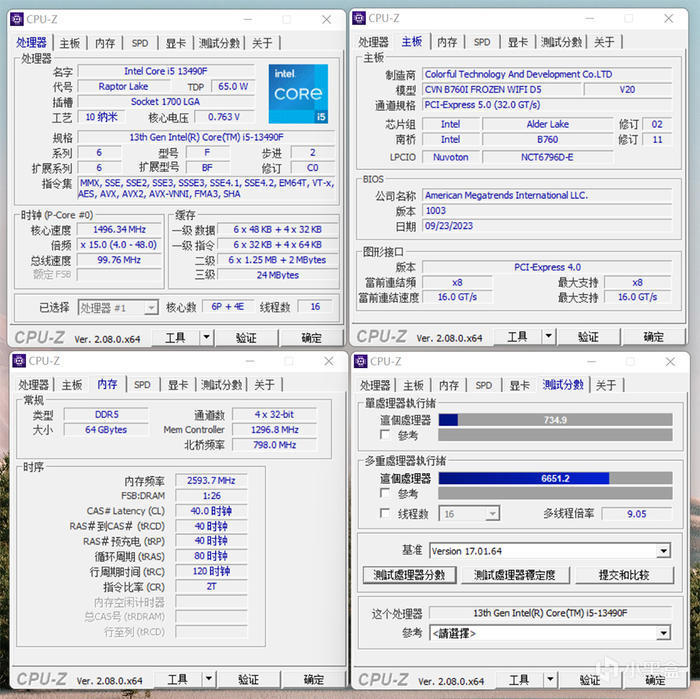The image size is (700, 699).
Task: Expand the 工具 dropdown arrow in the mainboard window
Action: (548, 336)
